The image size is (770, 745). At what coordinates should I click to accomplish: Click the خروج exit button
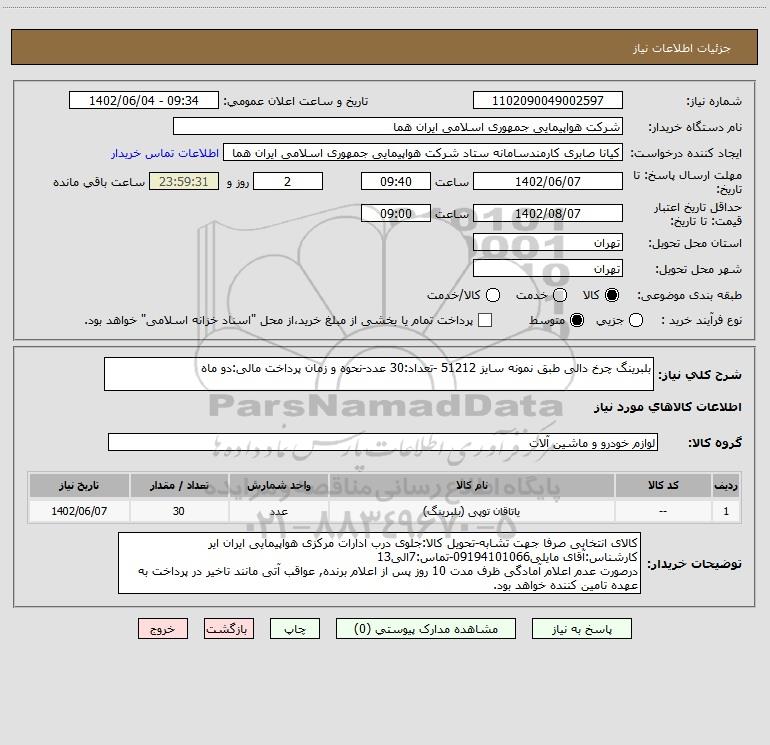tap(163, 629)
